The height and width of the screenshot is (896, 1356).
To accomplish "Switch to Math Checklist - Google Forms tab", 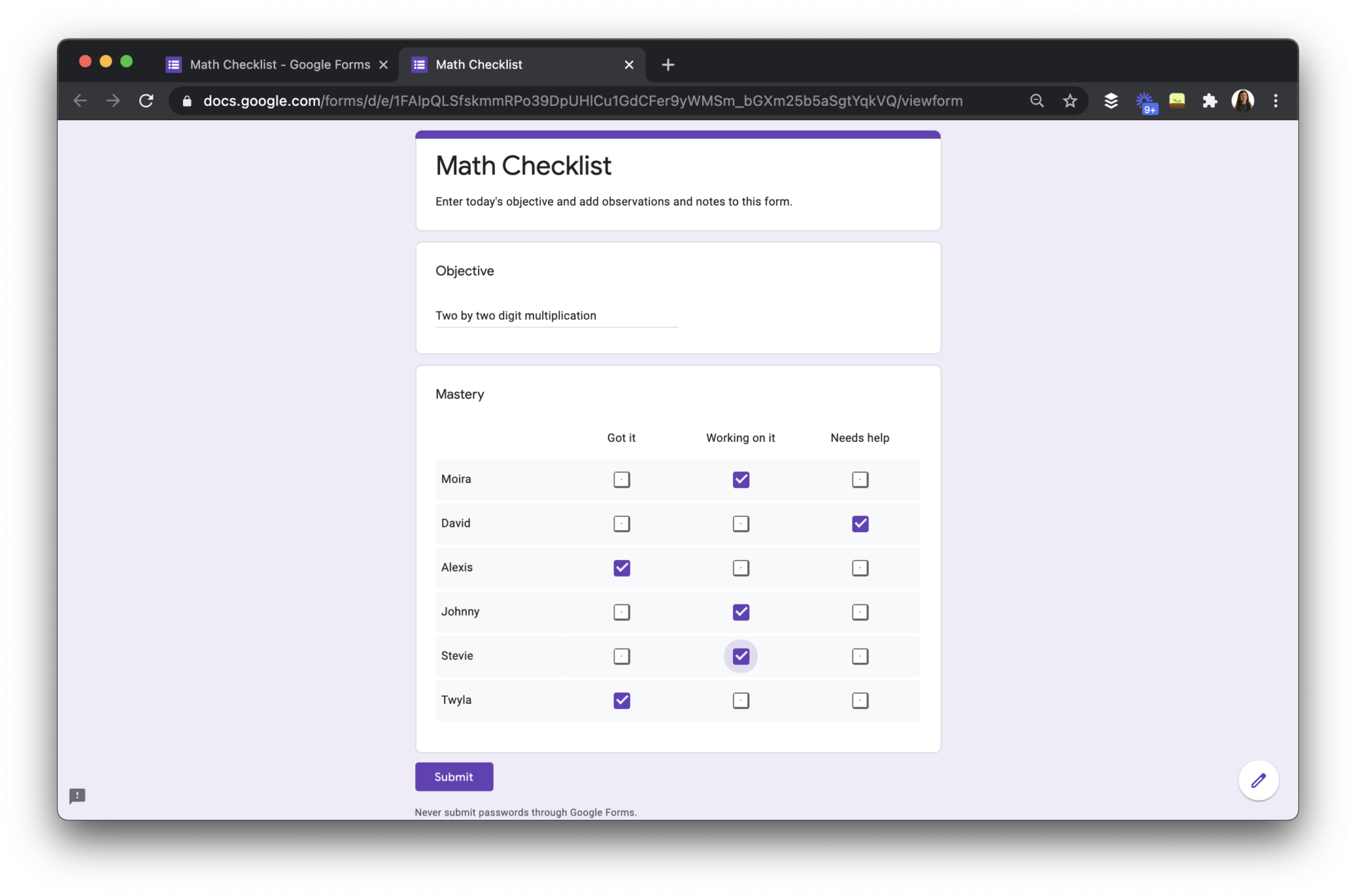I will coord(279,65).
